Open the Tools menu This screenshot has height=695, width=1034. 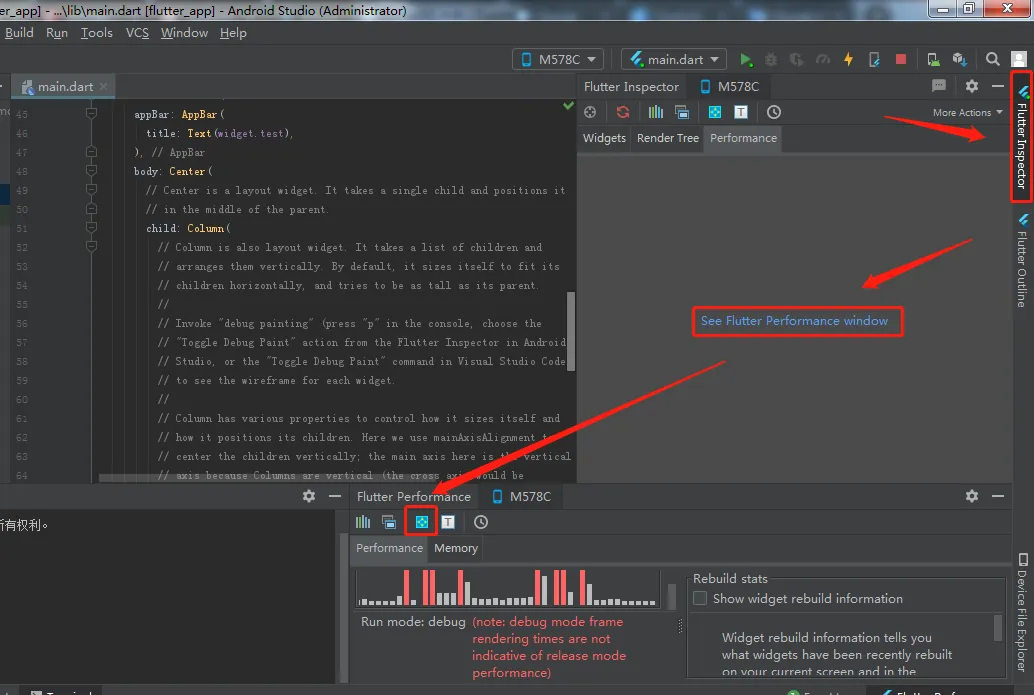[96, 33]
